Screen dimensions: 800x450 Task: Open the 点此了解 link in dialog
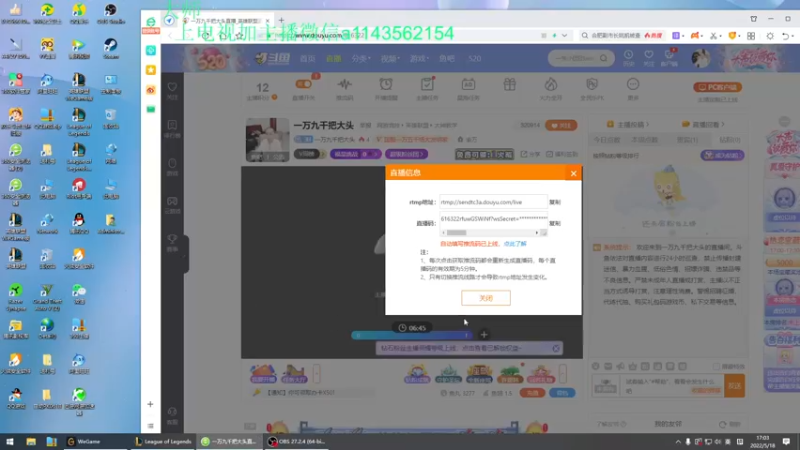tap(515, 244)
